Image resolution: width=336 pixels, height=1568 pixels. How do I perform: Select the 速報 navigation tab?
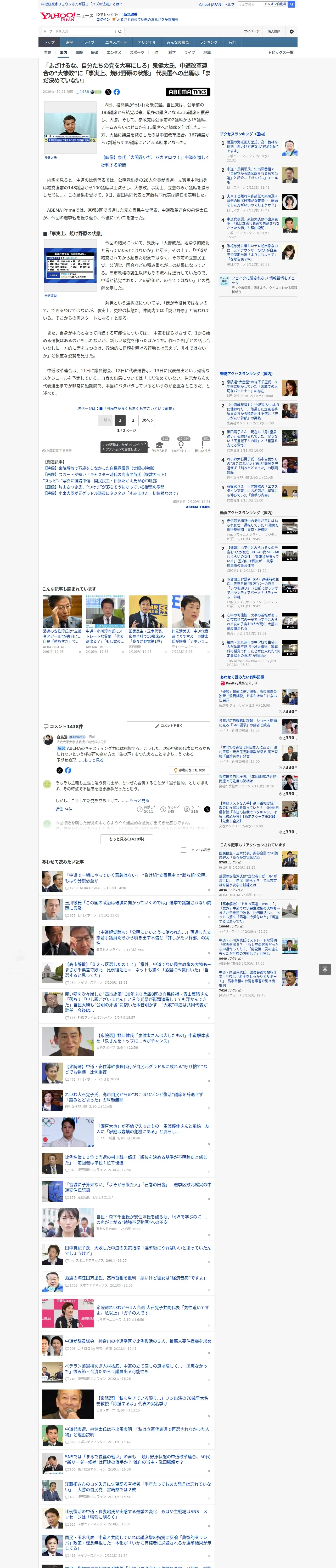[69, 42]
